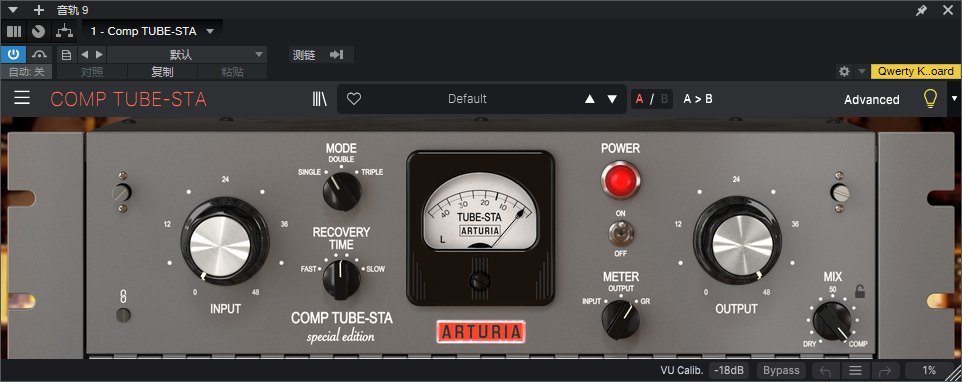The height and width of the screenshot is (382, 962).
Task: Click the red ARTURIA logo badge
Action: [x=481, y=332]
